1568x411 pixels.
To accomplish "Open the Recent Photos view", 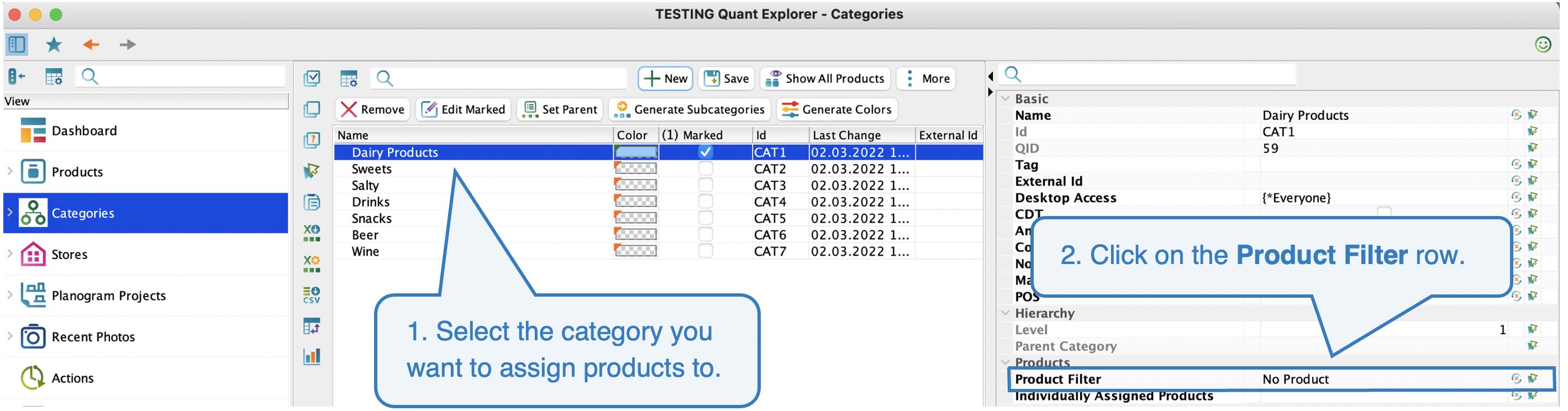I will (145, 337).
